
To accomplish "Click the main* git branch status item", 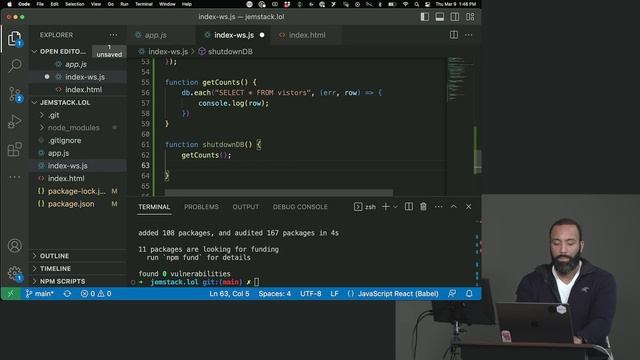I will point(40,294).
